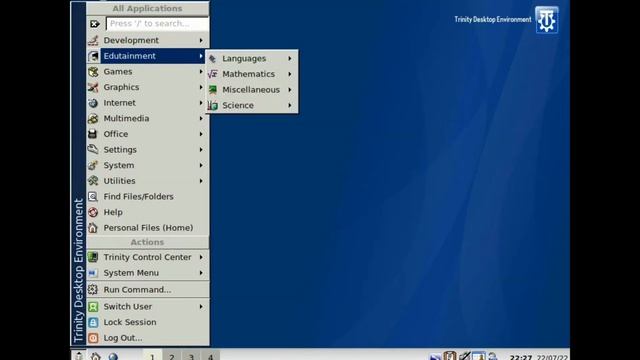
Task: Open the Trinity Control Center entry
Action: coord(147,257)
